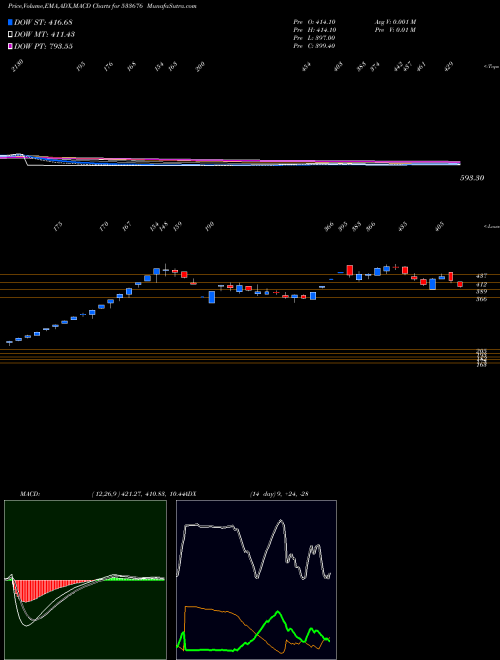Open the MACD histogram panel
The height and width of the screenshot is (660, 500).
85,580
